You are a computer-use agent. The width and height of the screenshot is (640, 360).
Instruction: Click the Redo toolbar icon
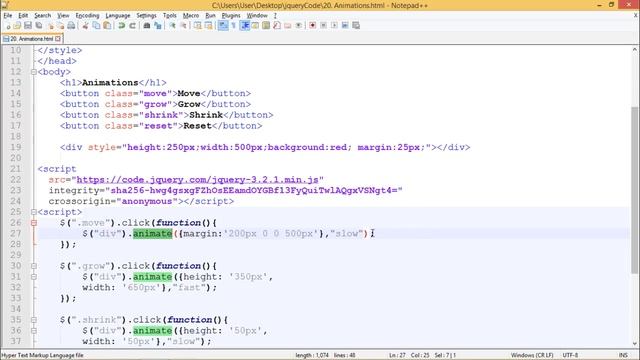pyautogui.click(x=132, y=26)
